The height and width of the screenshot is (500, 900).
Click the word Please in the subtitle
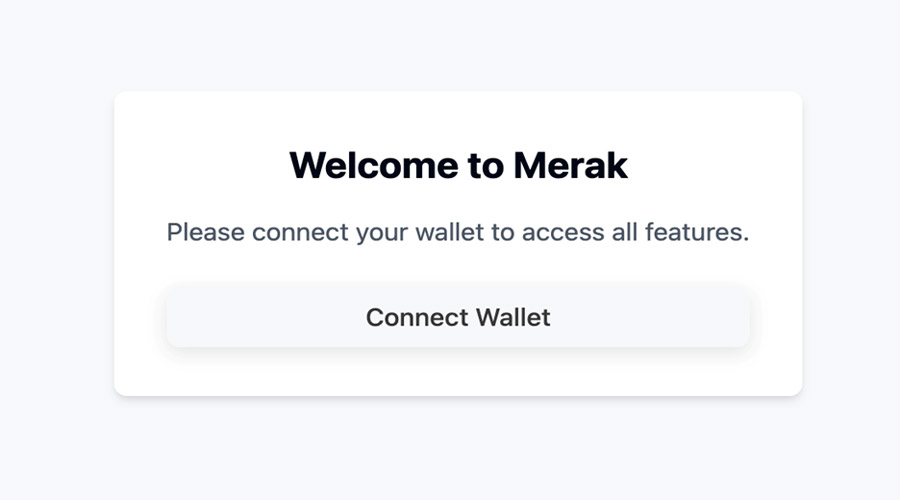click(x=205, y=233)
